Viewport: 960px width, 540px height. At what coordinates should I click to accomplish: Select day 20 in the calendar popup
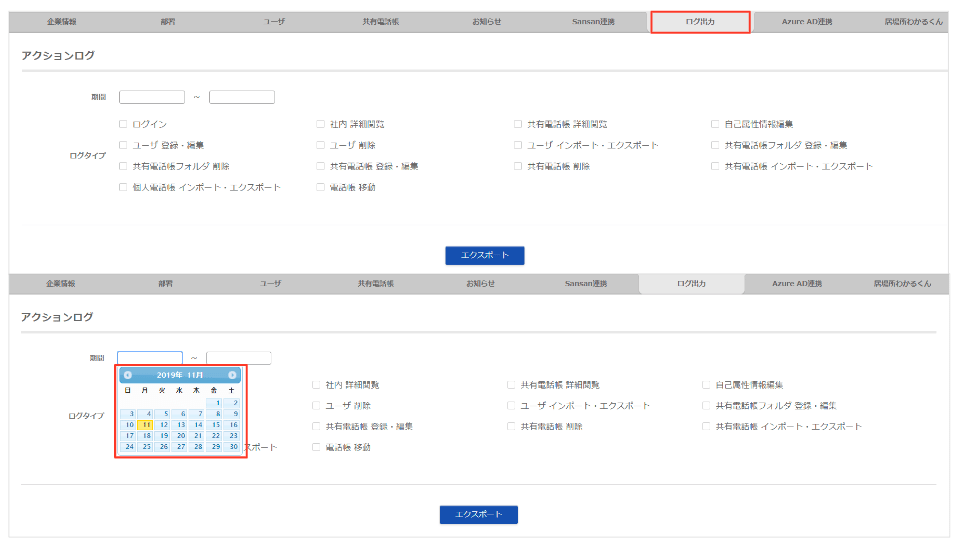pyautogui.click(x=179, y=436)
